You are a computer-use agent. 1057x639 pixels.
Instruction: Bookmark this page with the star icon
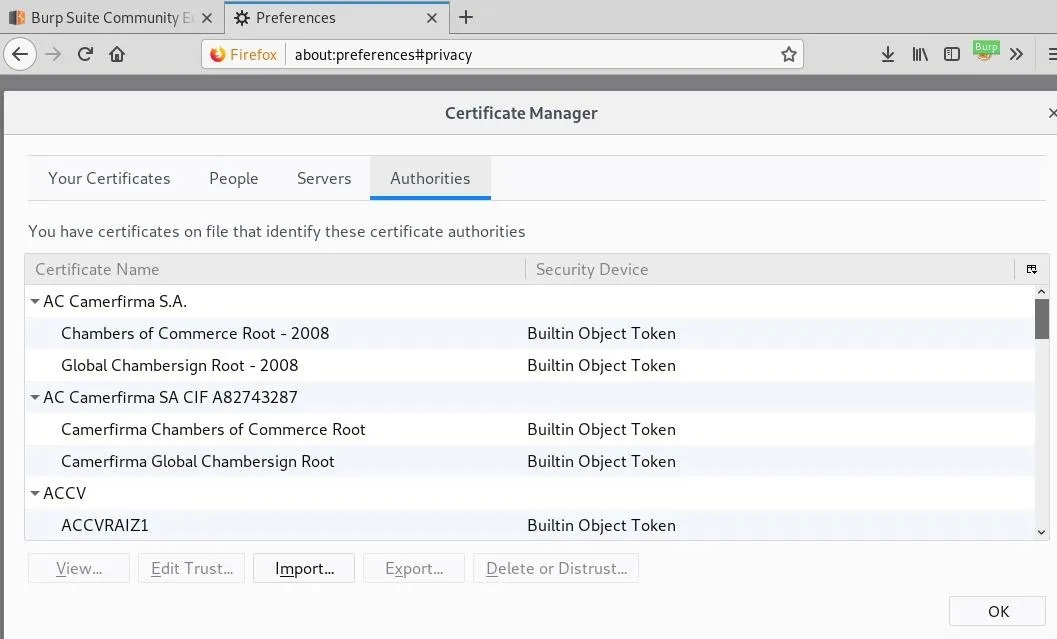click(788, 55)
